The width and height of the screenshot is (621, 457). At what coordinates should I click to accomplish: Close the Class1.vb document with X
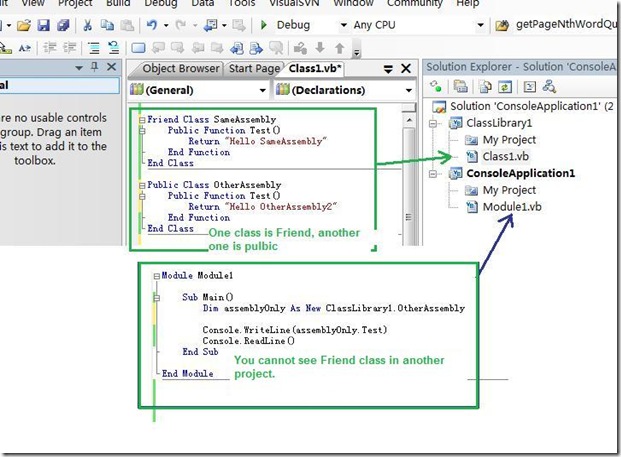(x=406, y=69)
